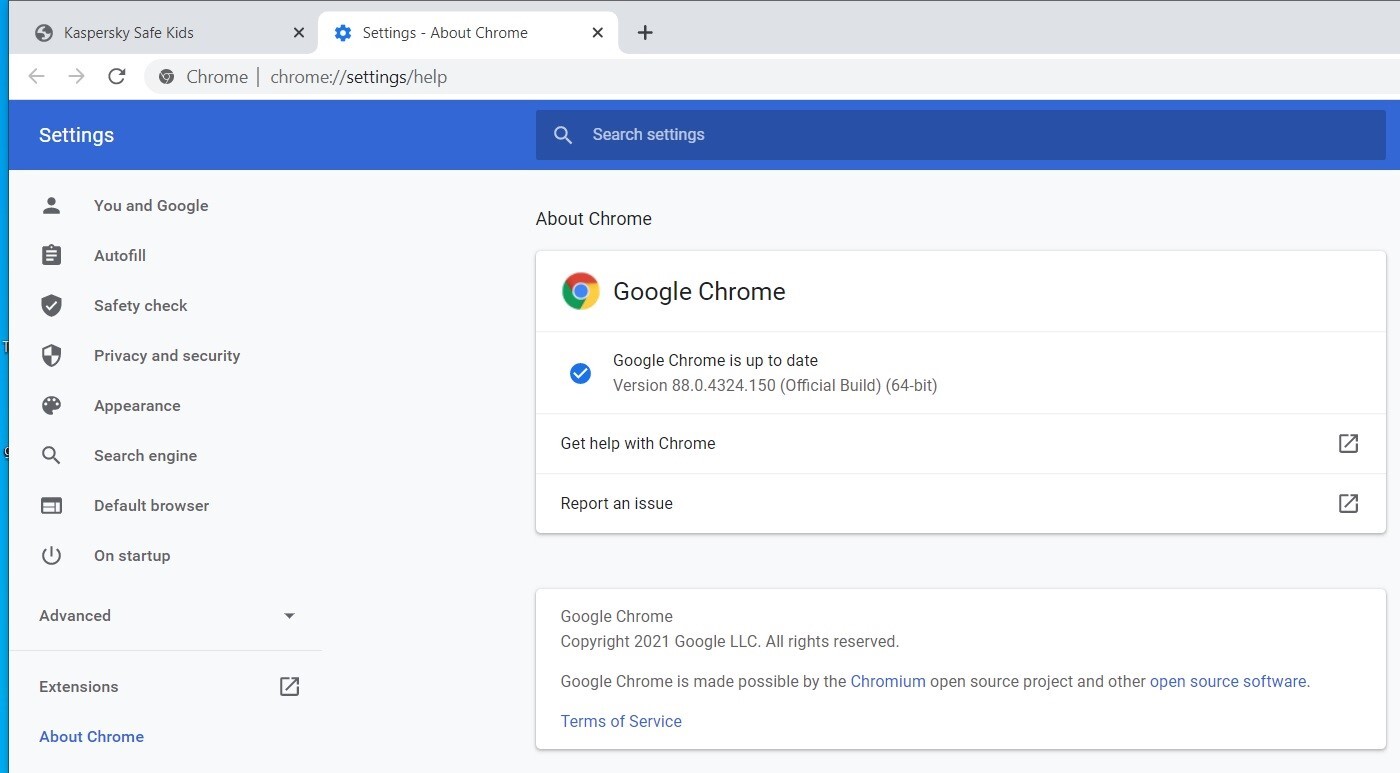Click the Safety check shield icon

point(51,305)
